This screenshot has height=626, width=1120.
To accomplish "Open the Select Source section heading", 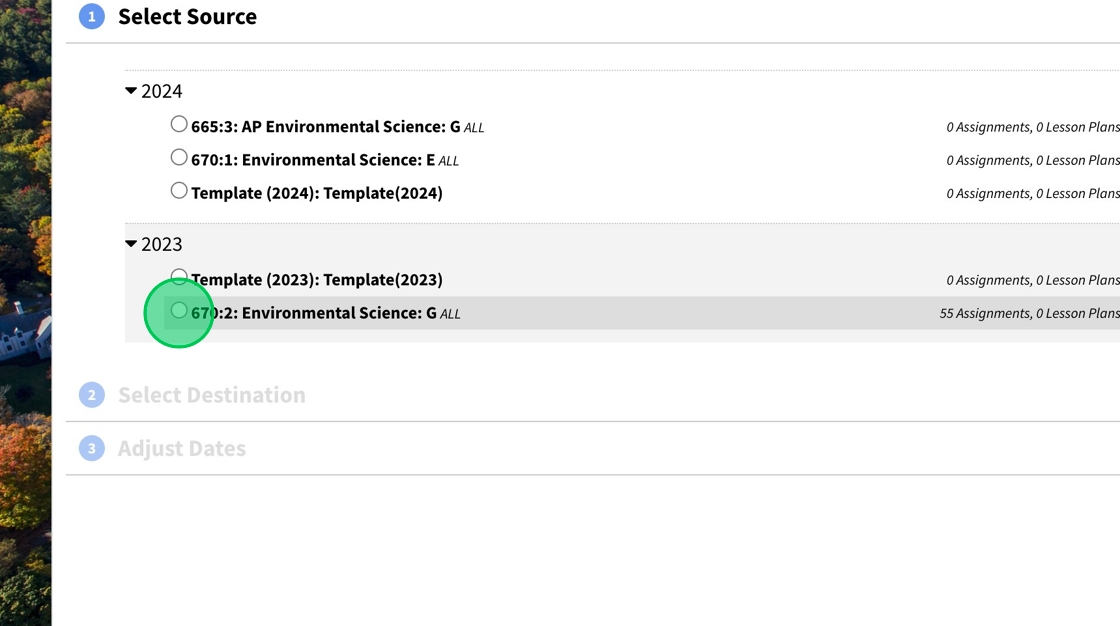I will (x=187, y=16).
